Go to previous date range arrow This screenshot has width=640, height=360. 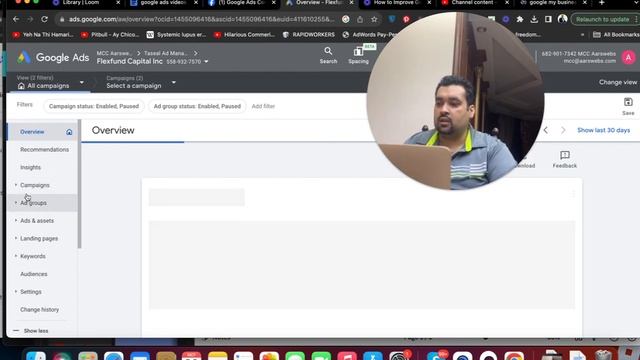point(546,130)
